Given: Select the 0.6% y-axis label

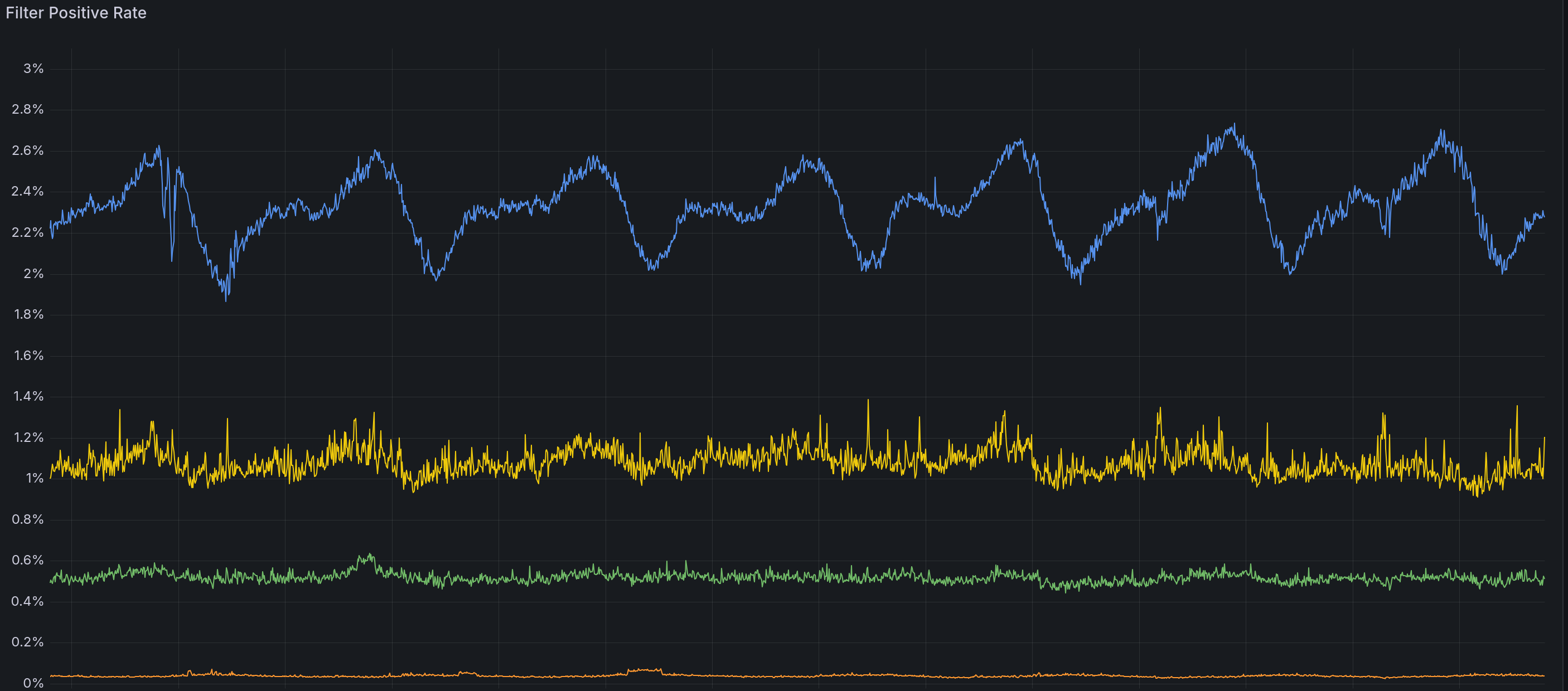Looking at the screenshot, I should [x=28, y=560].
